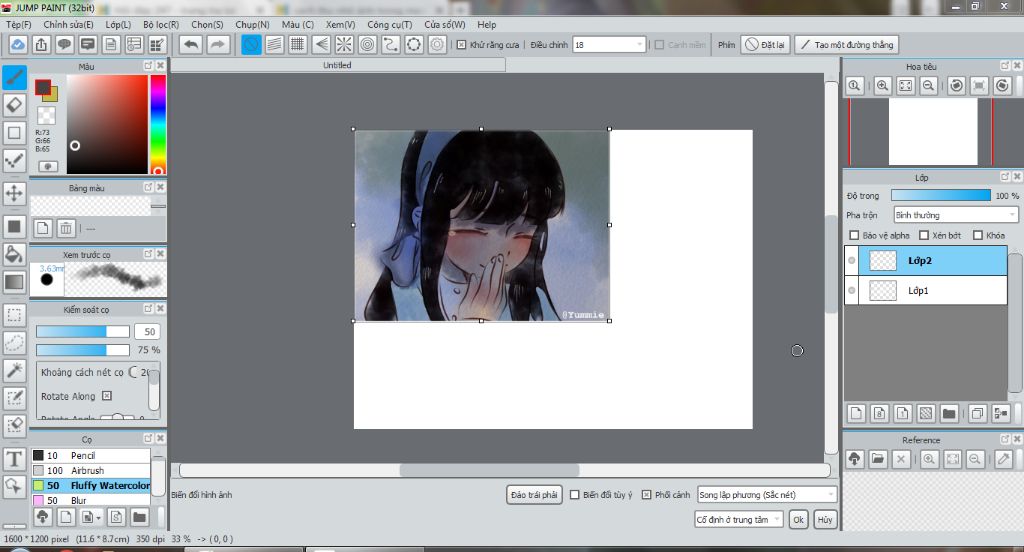Open snap settings gear icon
Screen dimensions: 1024x552
point(437,44)
